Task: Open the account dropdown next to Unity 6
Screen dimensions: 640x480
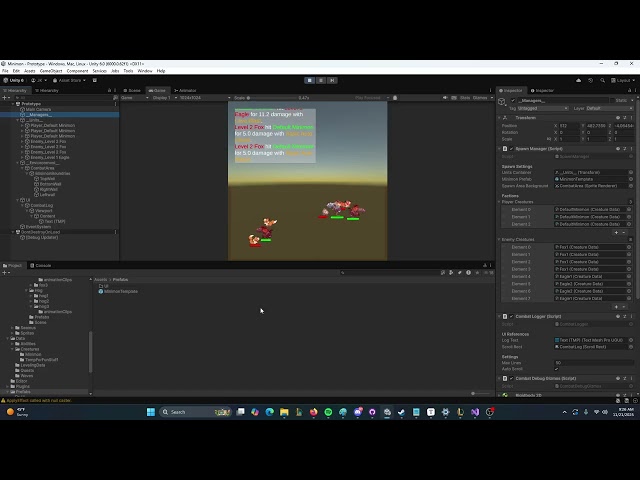Action: 39,80
